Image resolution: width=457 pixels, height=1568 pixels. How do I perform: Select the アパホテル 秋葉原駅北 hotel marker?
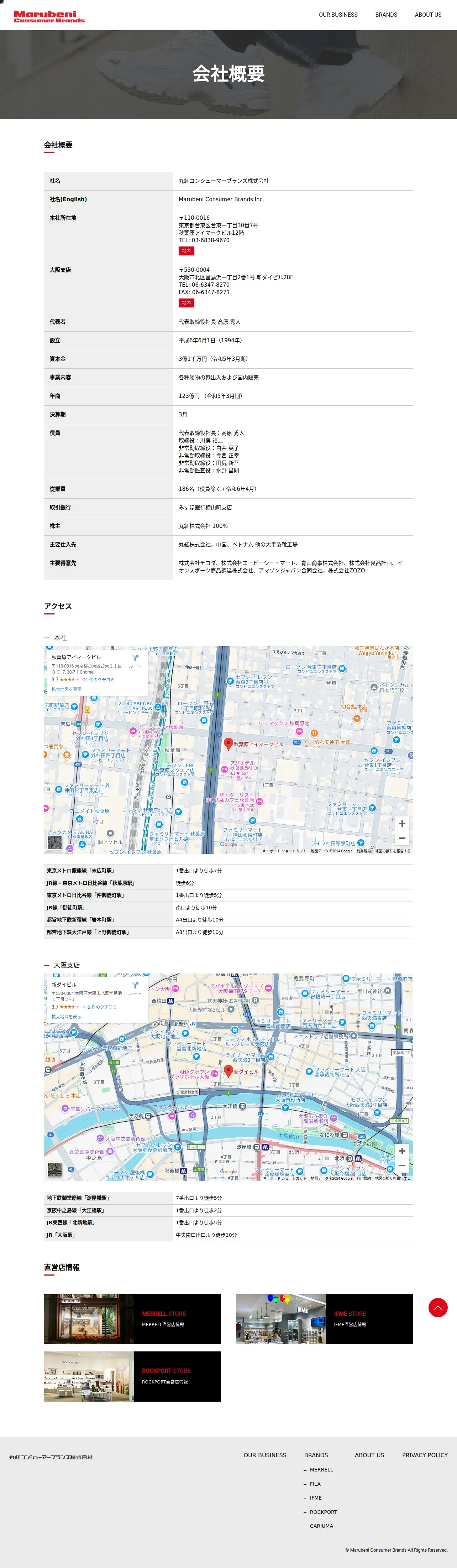[x=224, y=770]
